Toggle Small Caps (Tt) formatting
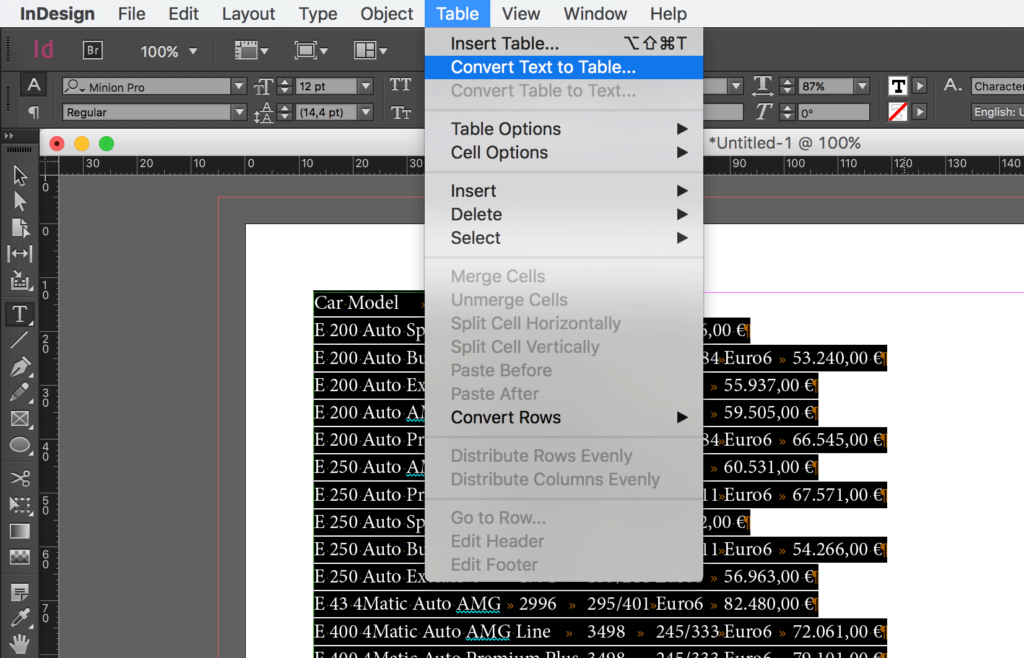Viewport: 1024px width, 658px height. (400, 112)
